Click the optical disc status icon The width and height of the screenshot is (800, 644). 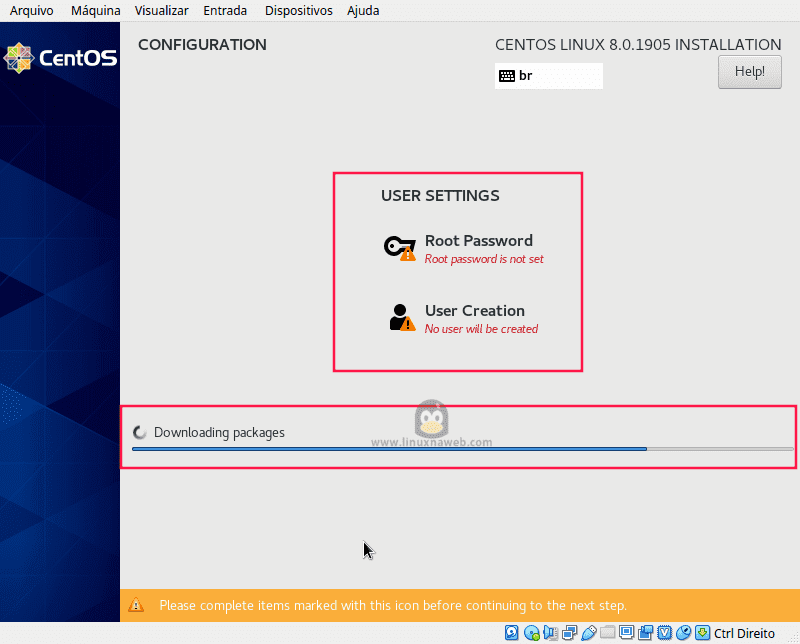[532, 633]
